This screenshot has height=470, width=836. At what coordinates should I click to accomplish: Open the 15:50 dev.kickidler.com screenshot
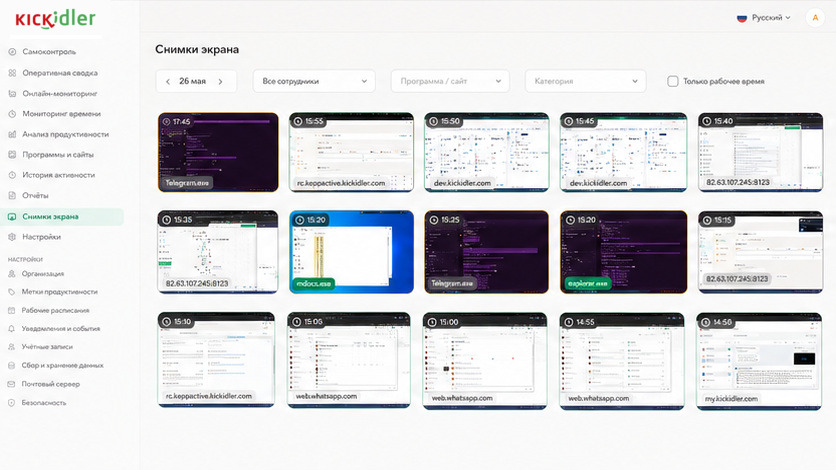487,152
